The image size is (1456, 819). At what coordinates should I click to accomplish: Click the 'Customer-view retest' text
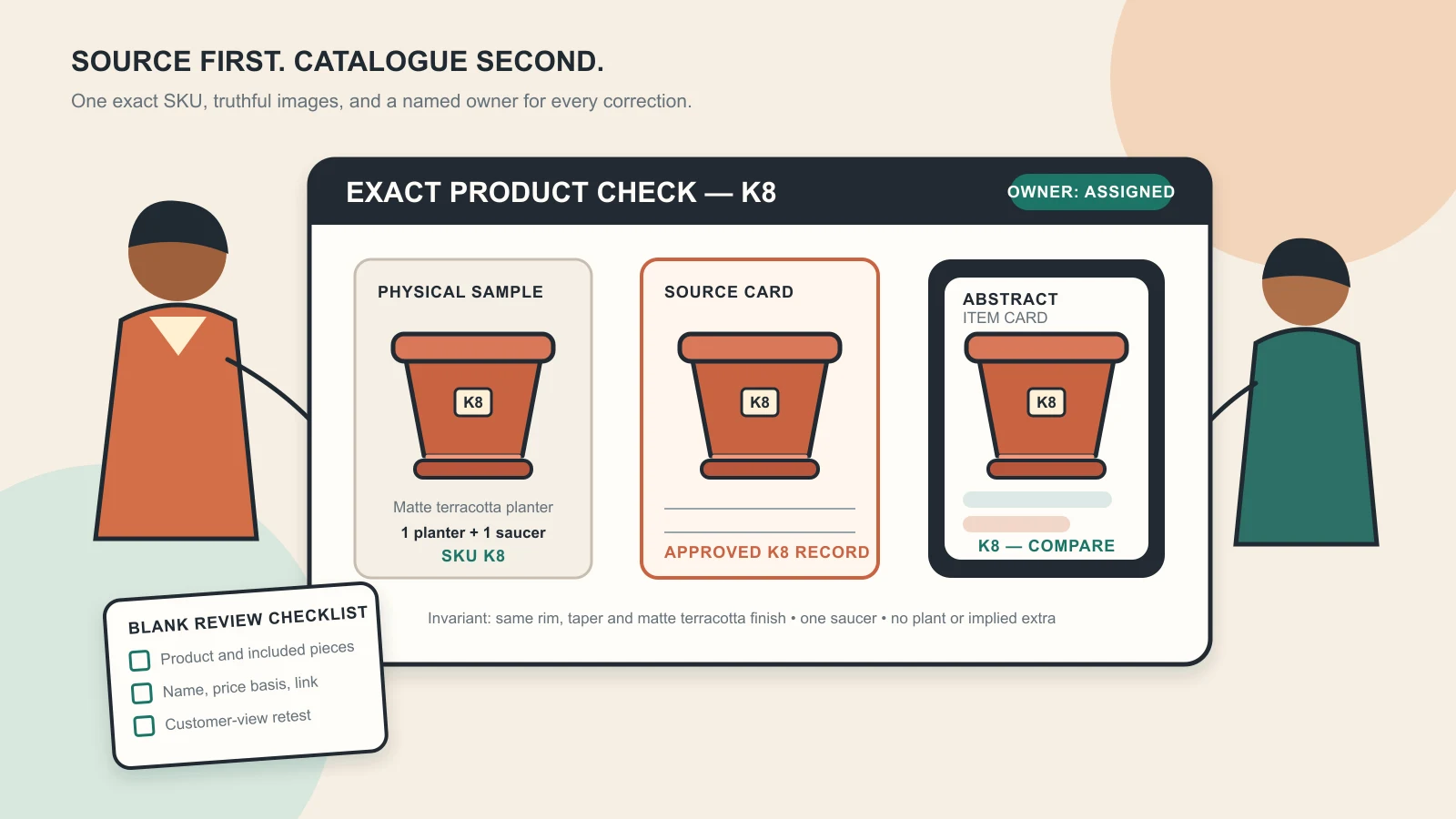[x=238, y=720]
